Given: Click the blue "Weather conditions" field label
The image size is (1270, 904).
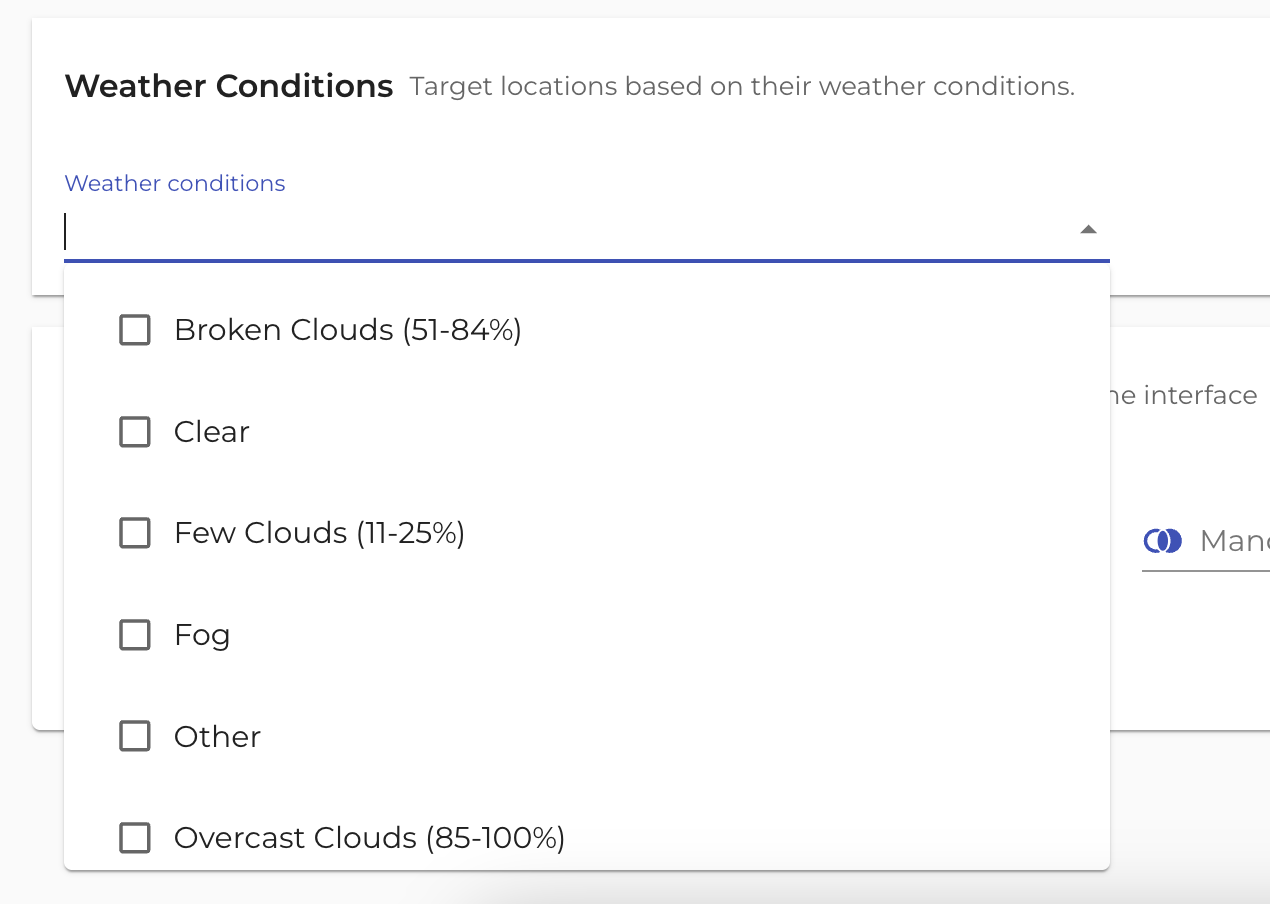Looking at the screenshot, I should tap(175, 183).
